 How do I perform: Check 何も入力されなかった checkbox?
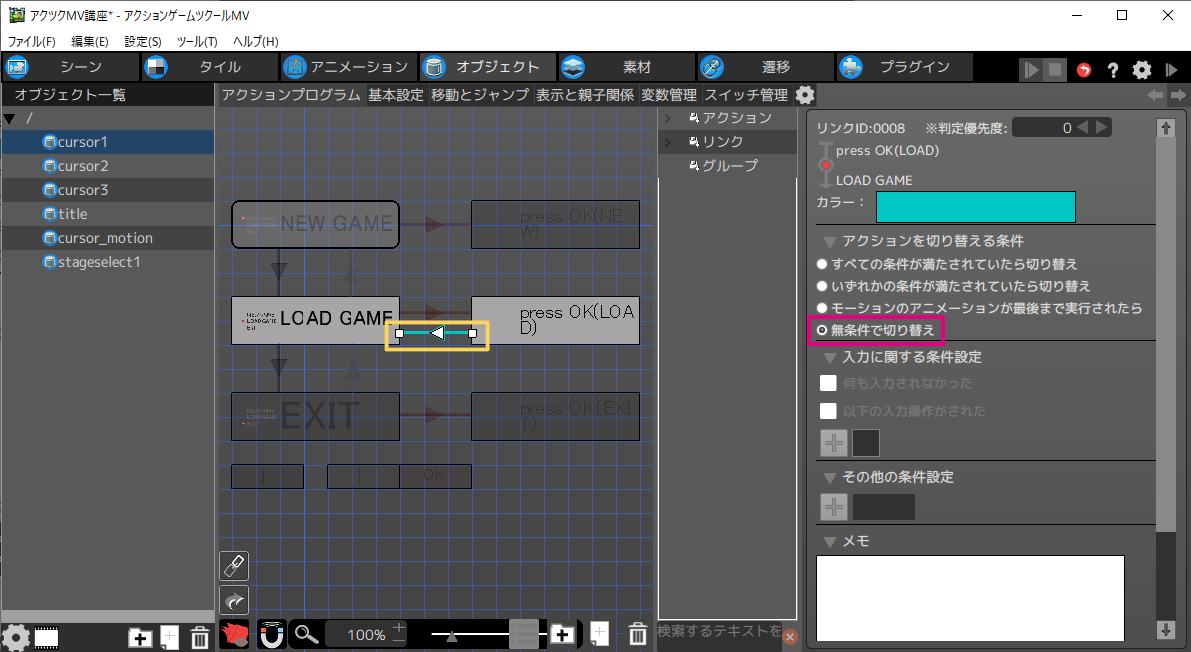pos(828,383)
